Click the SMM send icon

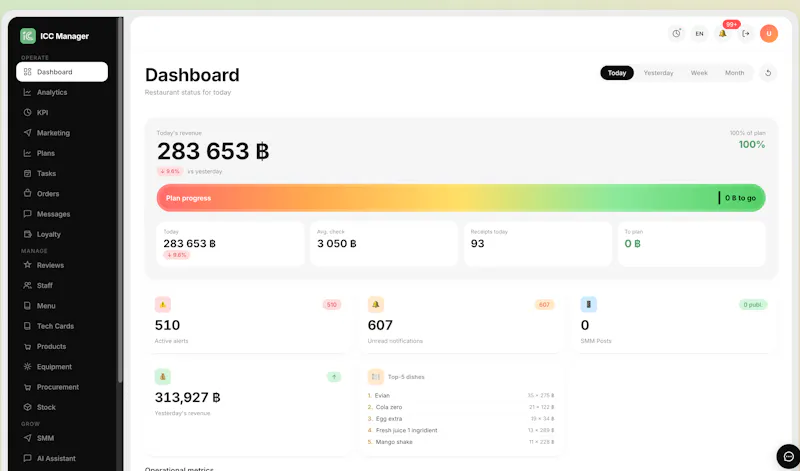click(x=28, y=438)
